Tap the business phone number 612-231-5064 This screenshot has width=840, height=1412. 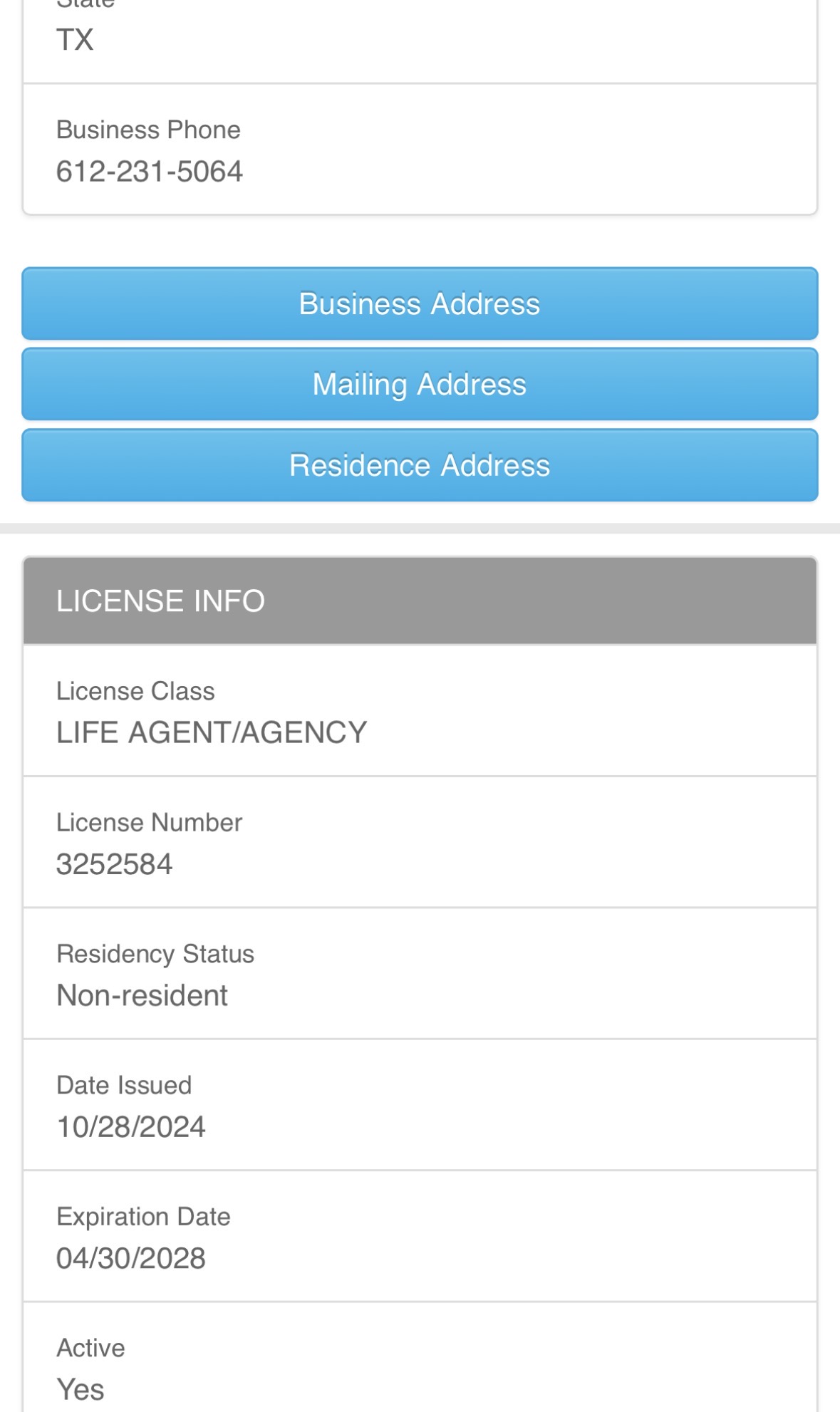149,172
